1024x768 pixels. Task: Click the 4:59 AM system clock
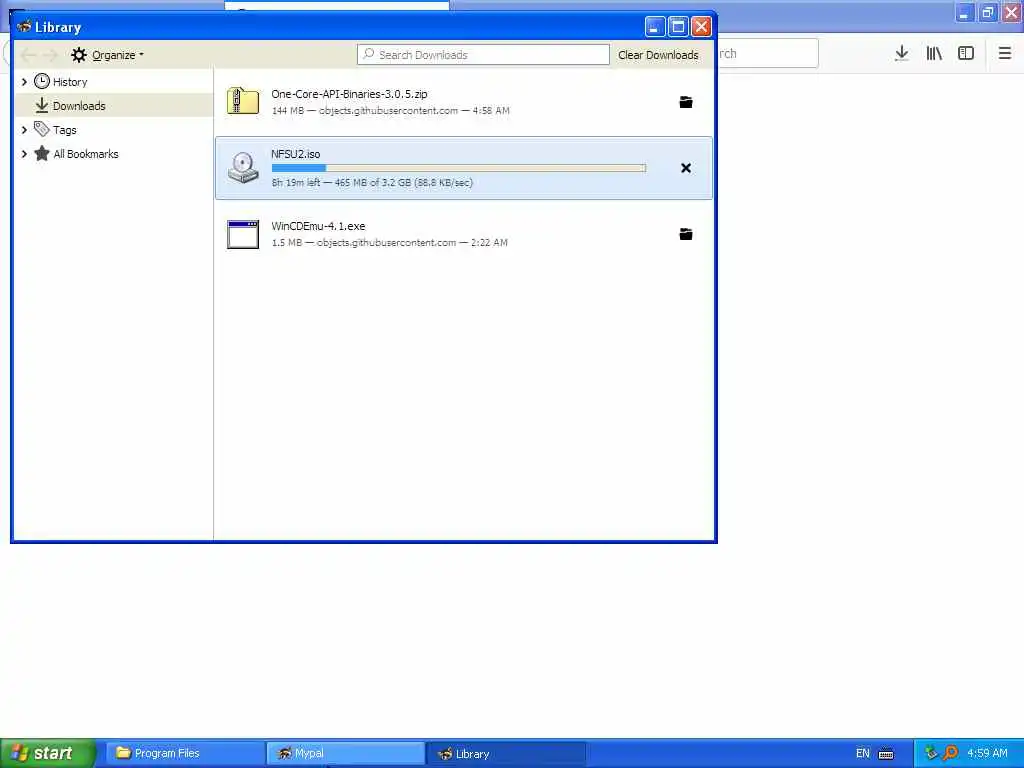coord(987,754)
